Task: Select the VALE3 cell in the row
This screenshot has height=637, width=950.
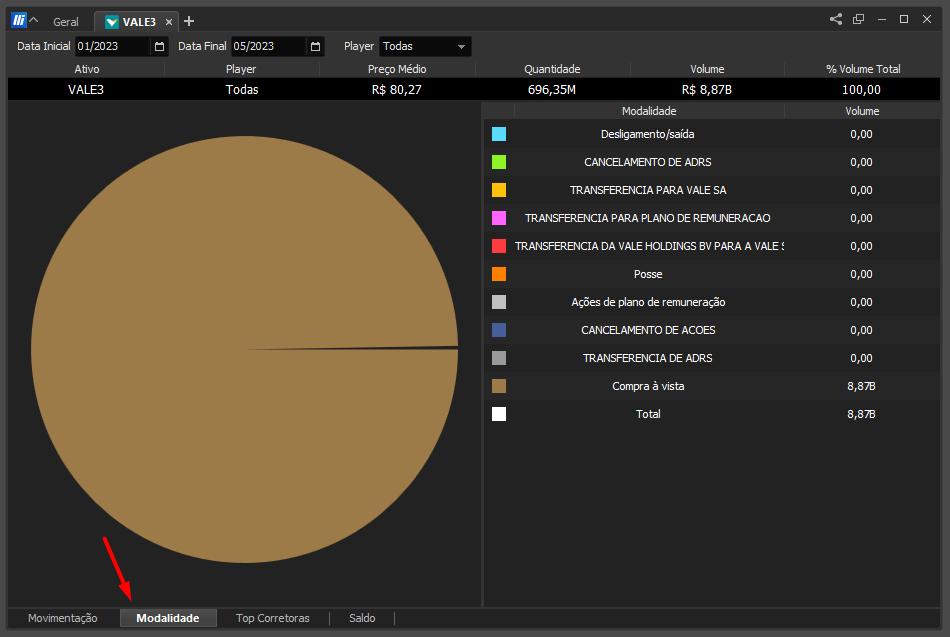Action: coord(86,90)
